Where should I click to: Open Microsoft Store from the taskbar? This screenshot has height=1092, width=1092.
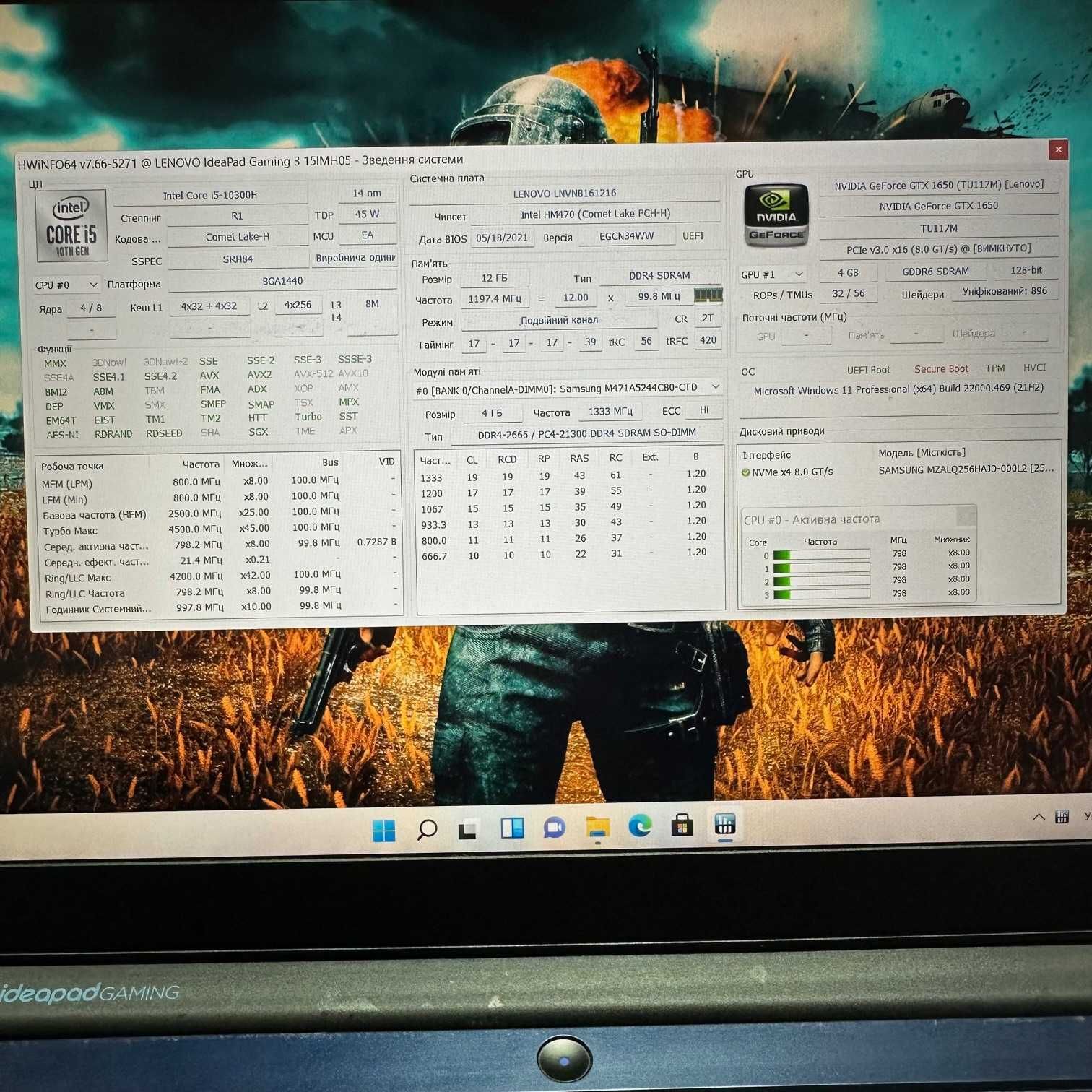pyautogui.click(x=682, y=825)
